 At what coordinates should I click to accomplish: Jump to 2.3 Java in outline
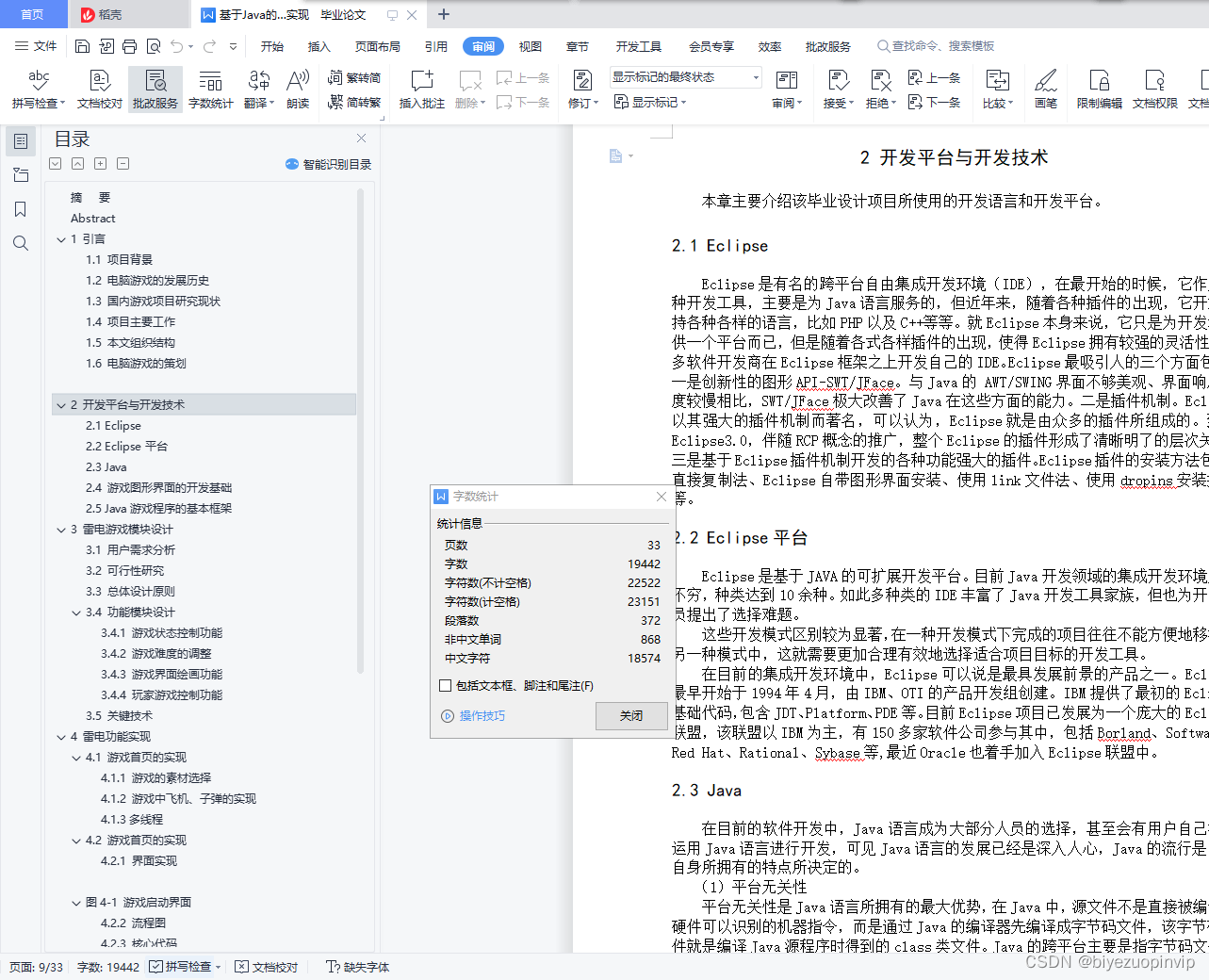pos(106,467)
